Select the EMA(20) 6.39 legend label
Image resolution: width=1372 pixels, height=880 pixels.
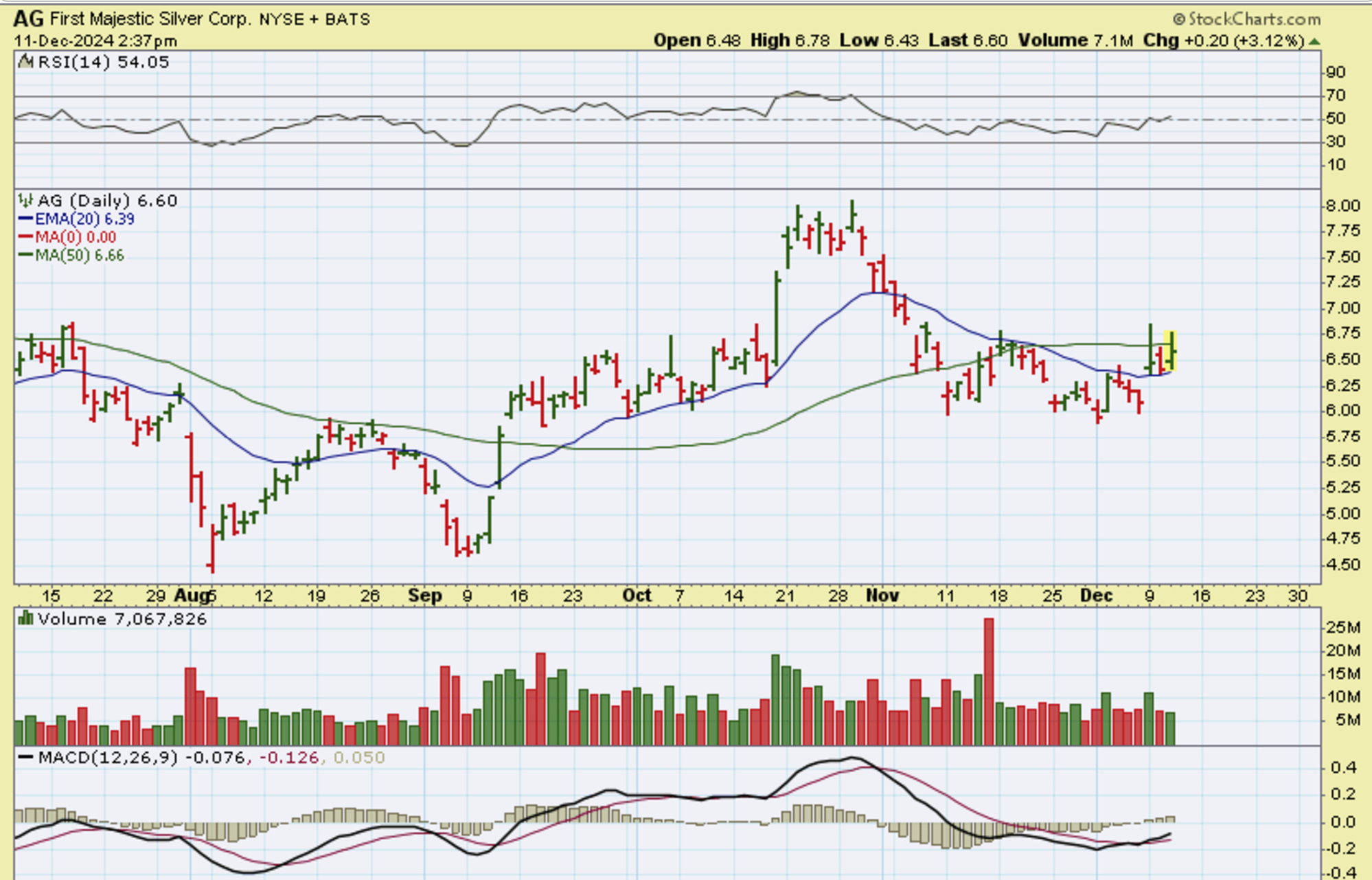coord(84,219)
